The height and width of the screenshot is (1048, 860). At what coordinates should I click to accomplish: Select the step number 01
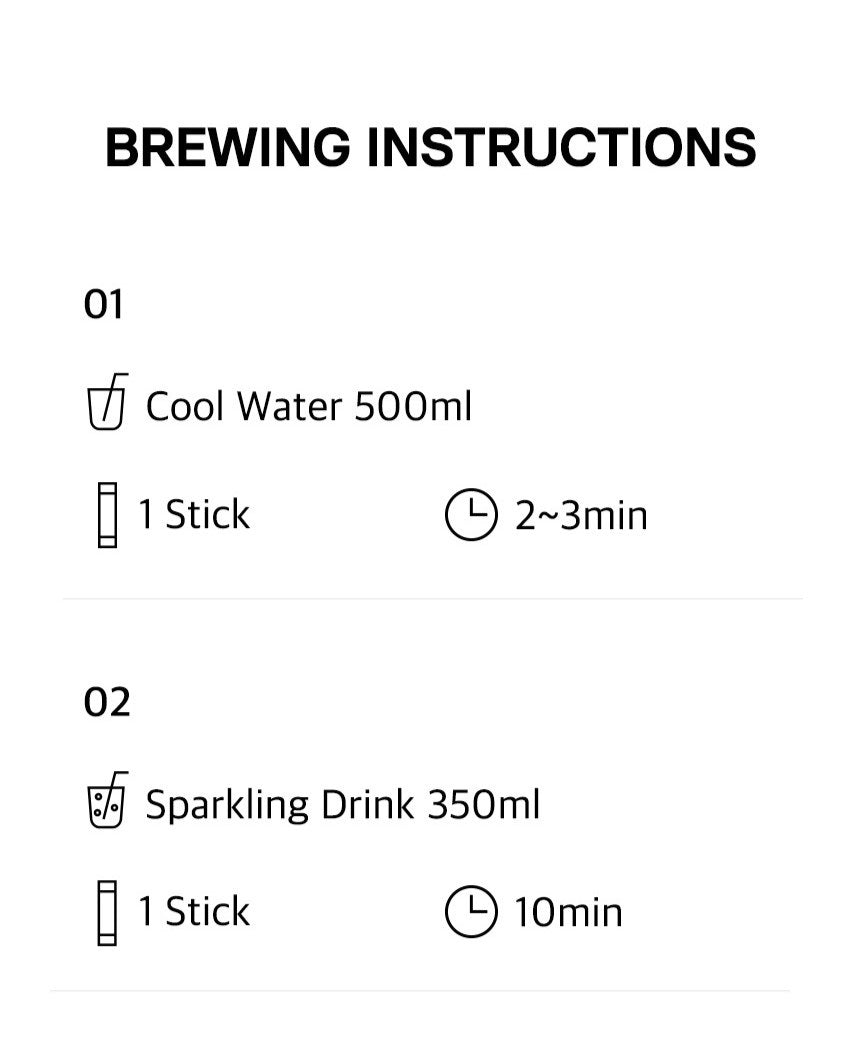pyautogui.click(x=104, y=304)
